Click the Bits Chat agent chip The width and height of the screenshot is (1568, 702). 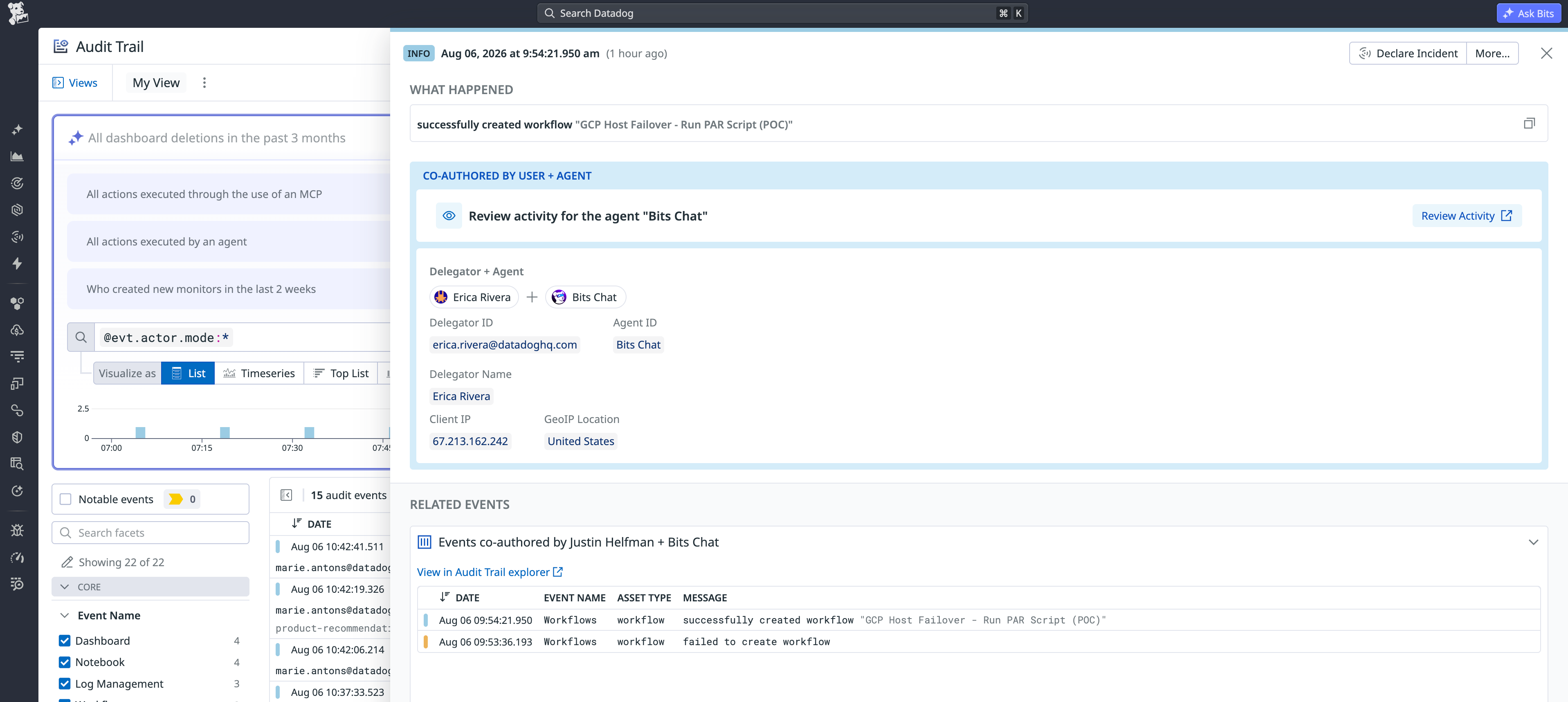pos(586,297)
